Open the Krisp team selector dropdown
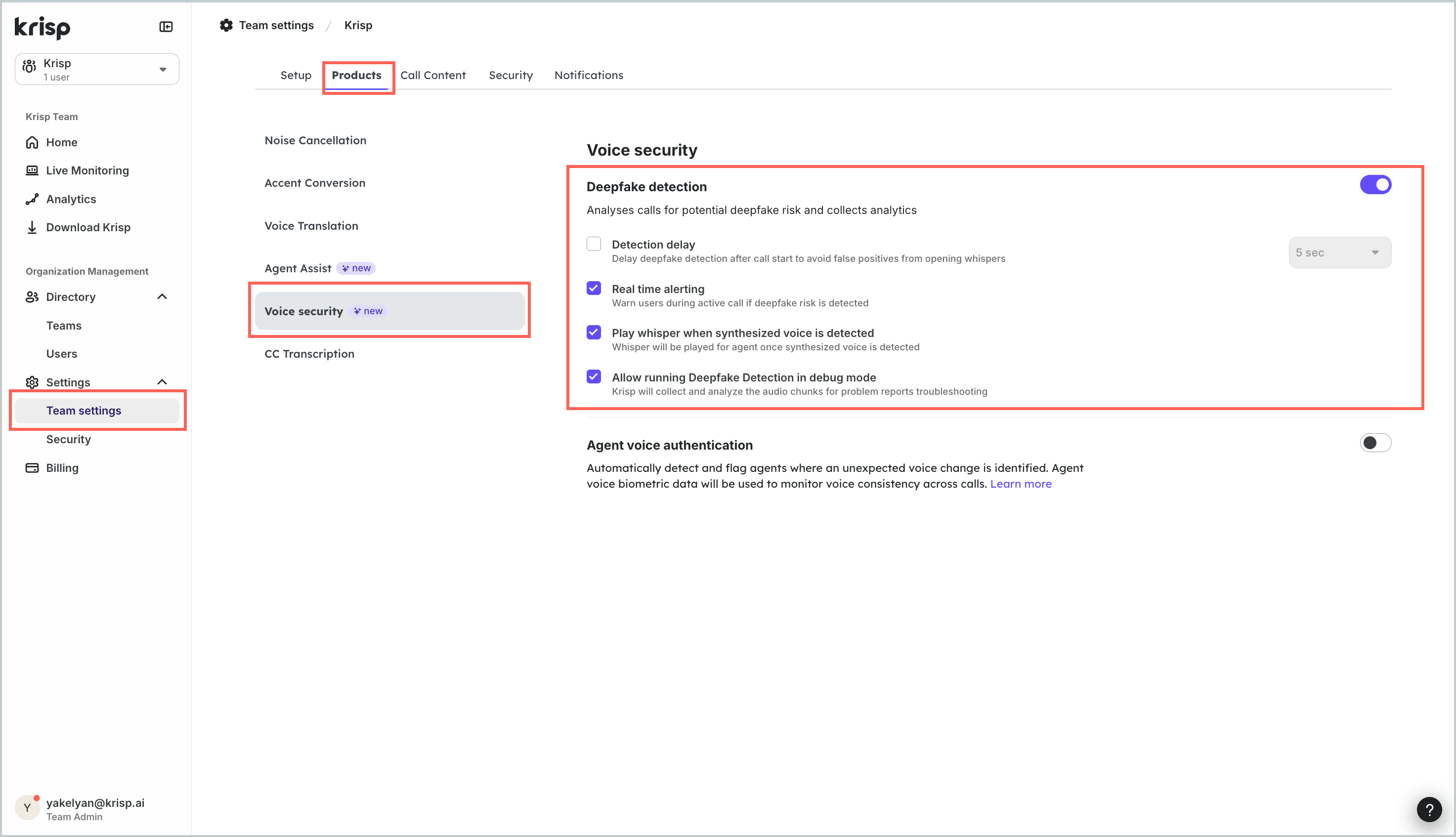This screenshot has width=1456, height=837. tap(96, 69)
